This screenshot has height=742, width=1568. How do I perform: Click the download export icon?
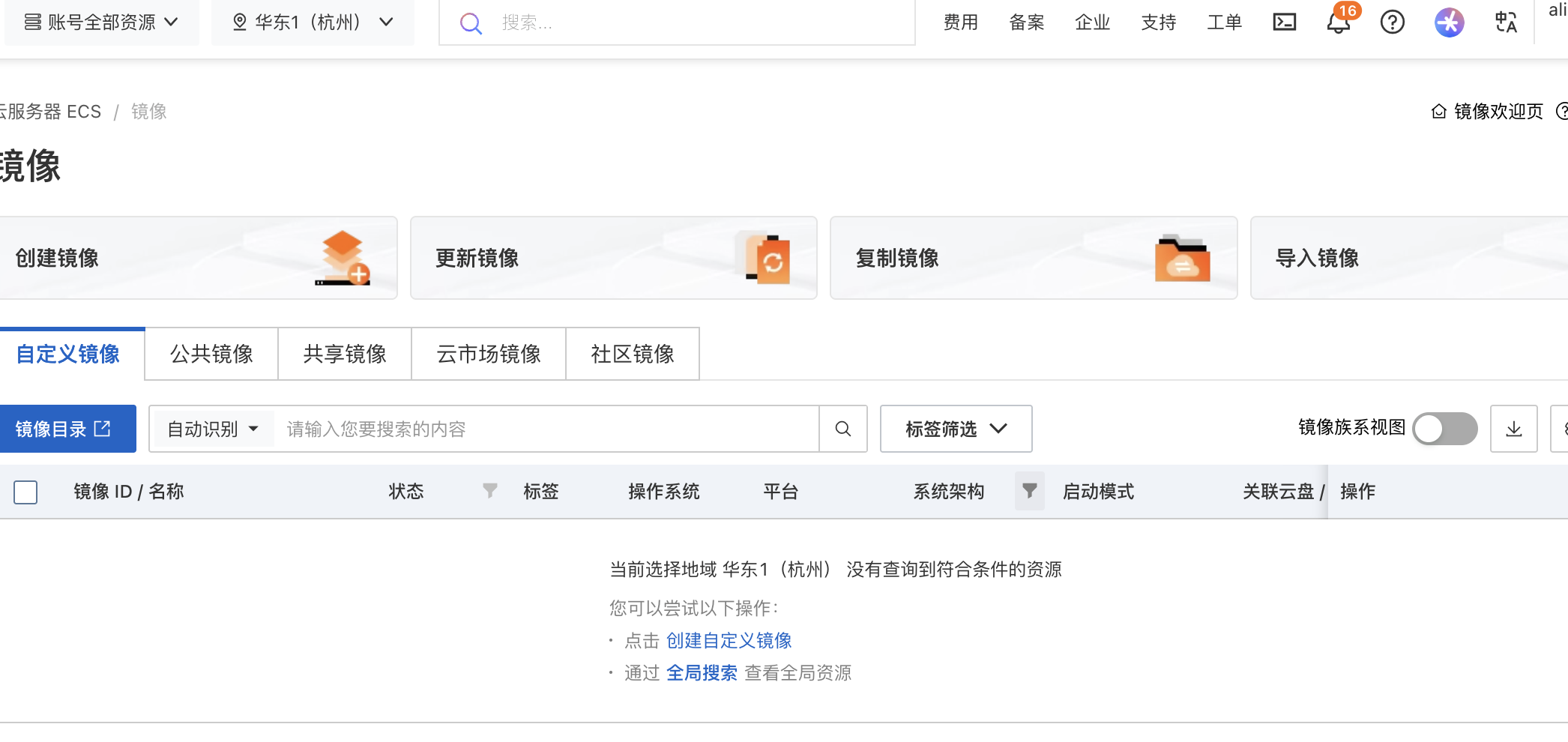[x=1513, y=429]
